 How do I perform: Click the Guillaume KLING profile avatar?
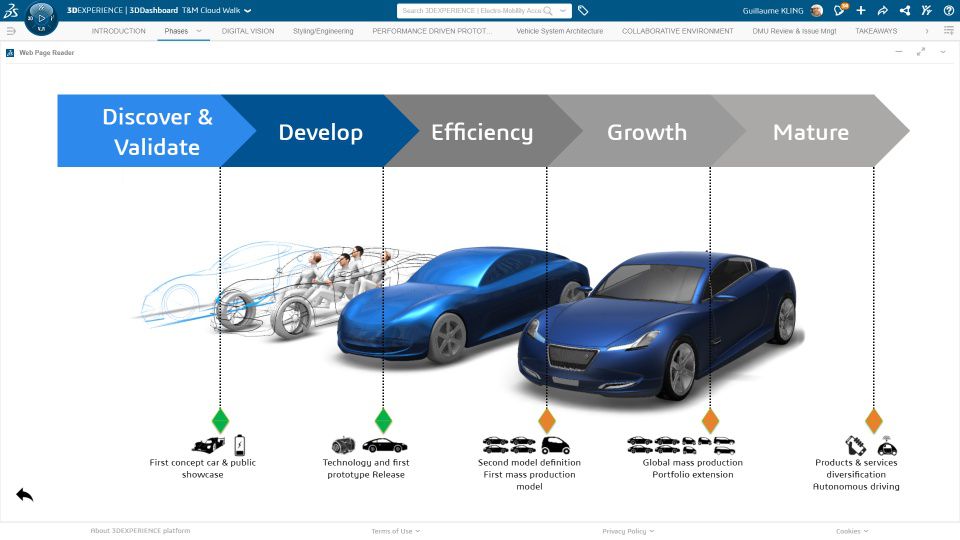tap(816, 11)
